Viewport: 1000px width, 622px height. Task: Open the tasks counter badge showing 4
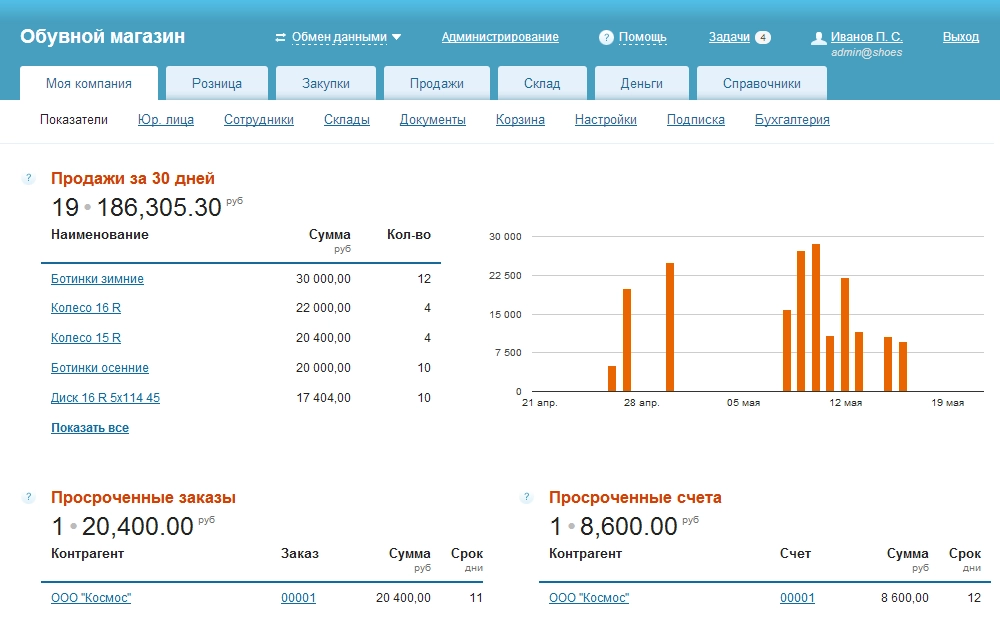[763, 37]
